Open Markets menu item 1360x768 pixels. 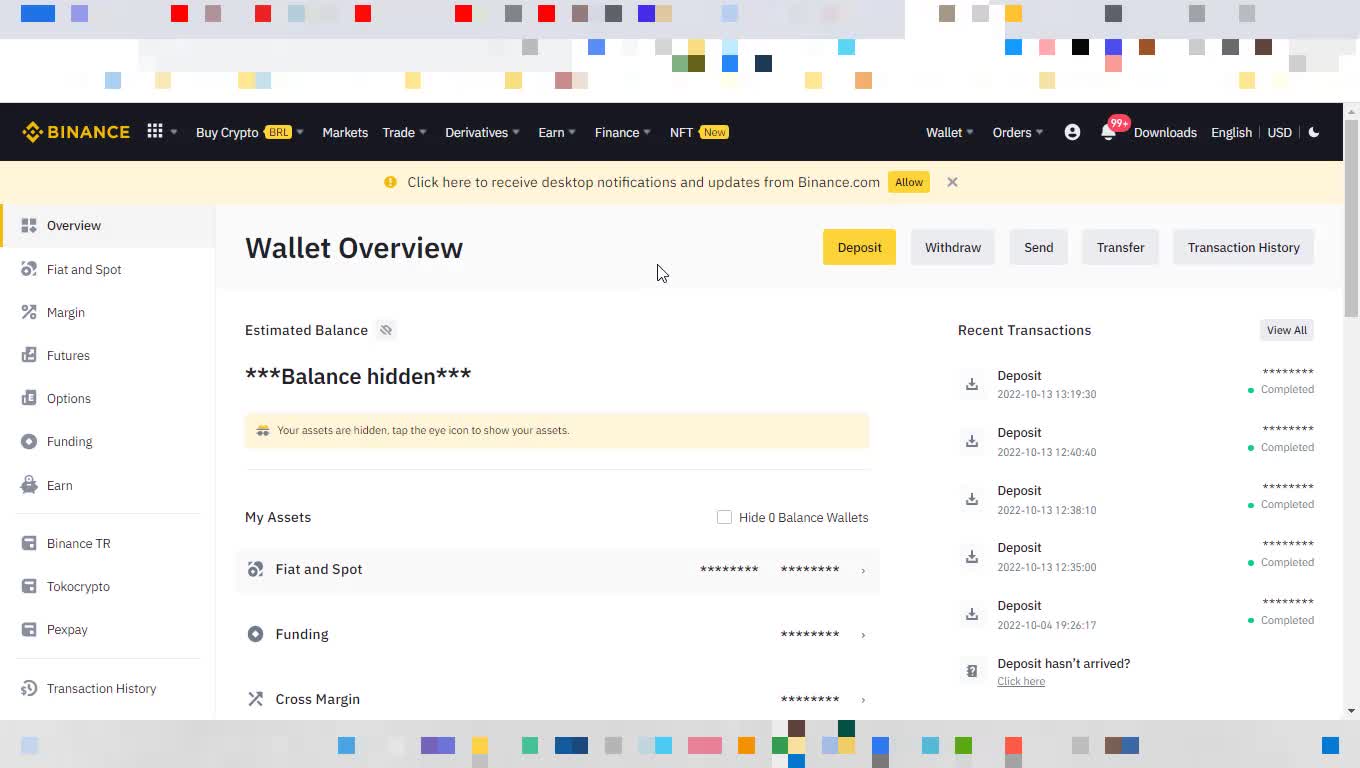point(345,132)
